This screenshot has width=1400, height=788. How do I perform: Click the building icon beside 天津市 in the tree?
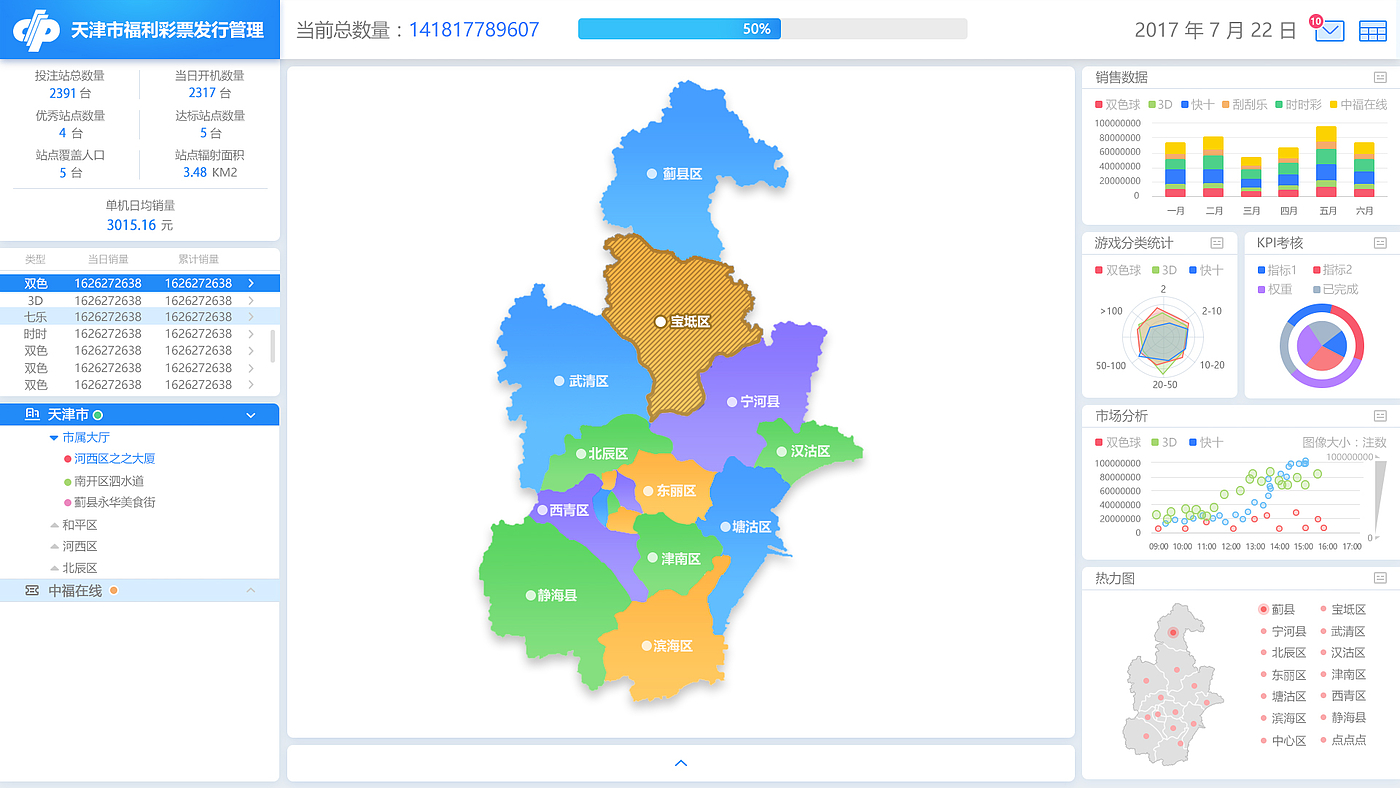pos(32,414)
